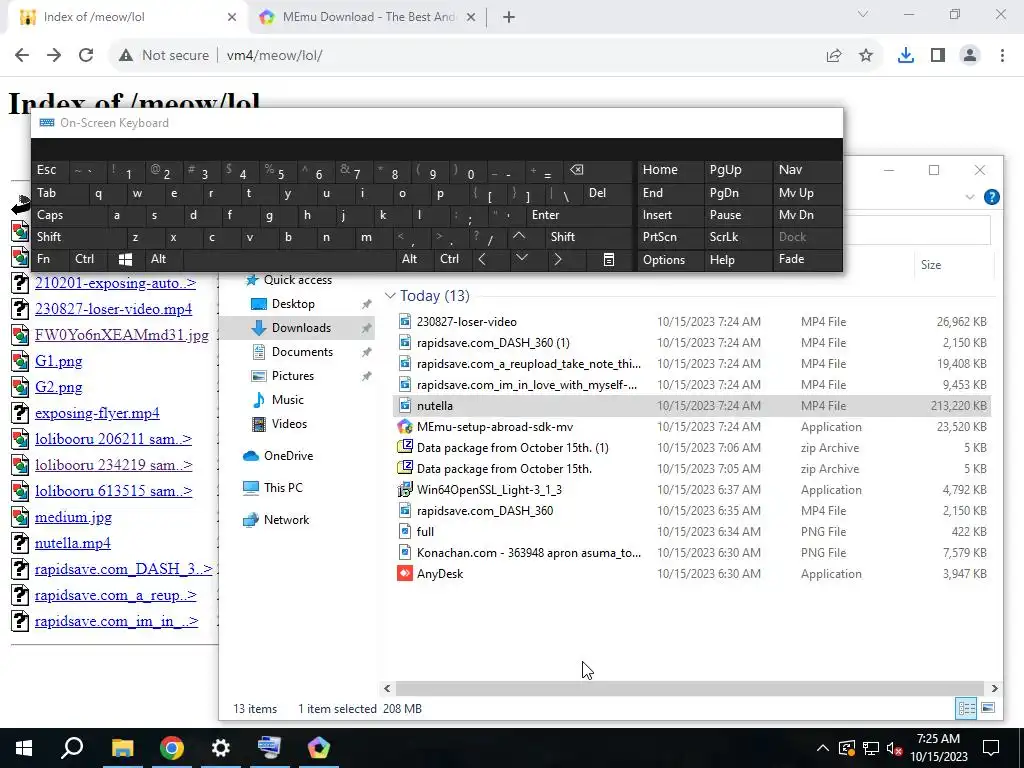Open Chrome profile avatar
Viewport: 1024px width, 768px height.
coord(970,56)
